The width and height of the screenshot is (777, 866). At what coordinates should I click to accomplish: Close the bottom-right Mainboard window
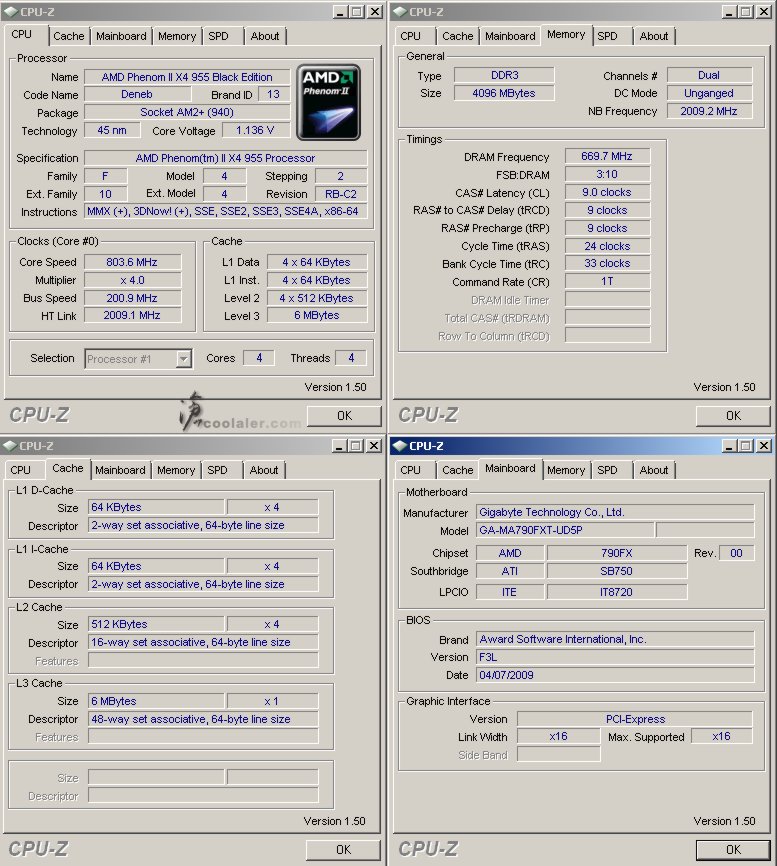click(764, 446)
